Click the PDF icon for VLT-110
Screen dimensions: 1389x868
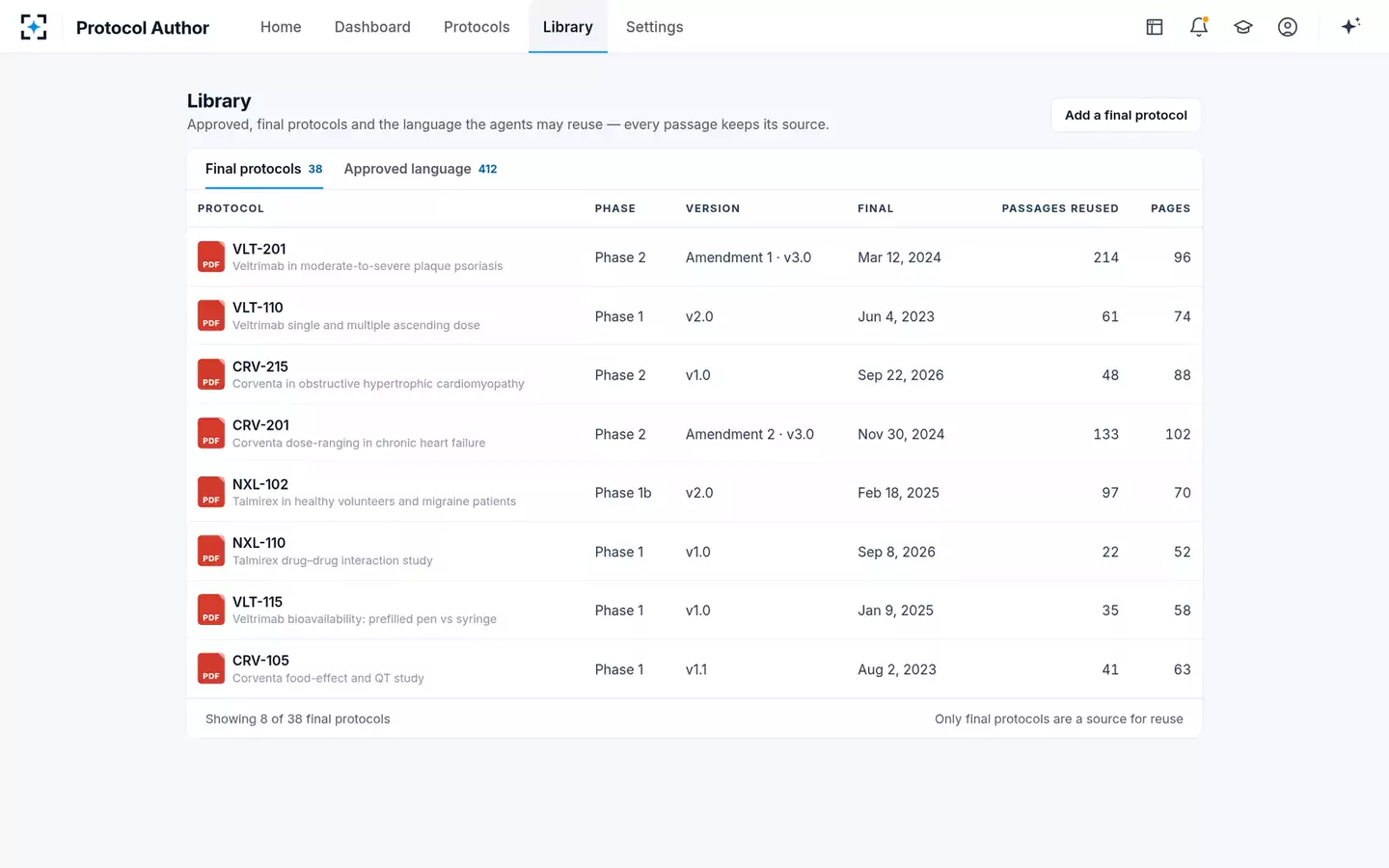(211, 315)
